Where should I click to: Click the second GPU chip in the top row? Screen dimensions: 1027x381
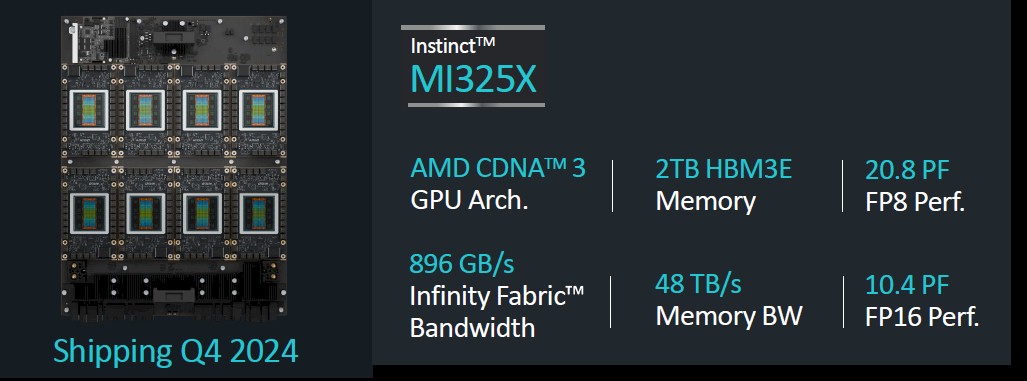[x=145, y=109]
